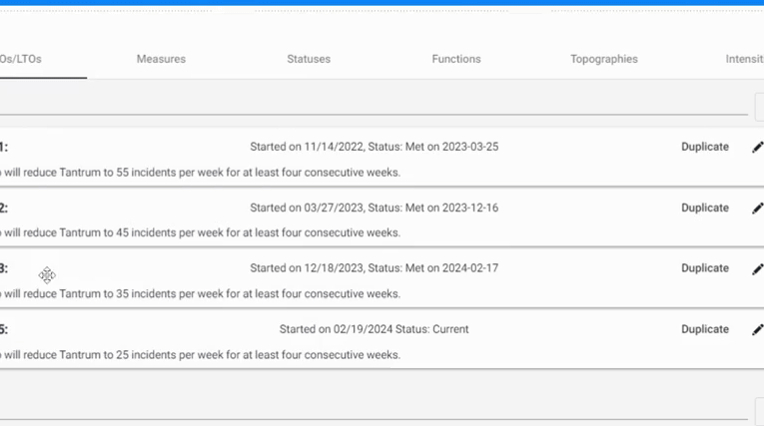Duplicate the objective started on 12/18/2023
The width and height of the screenshot is (764, 426).
click(705, 268)
